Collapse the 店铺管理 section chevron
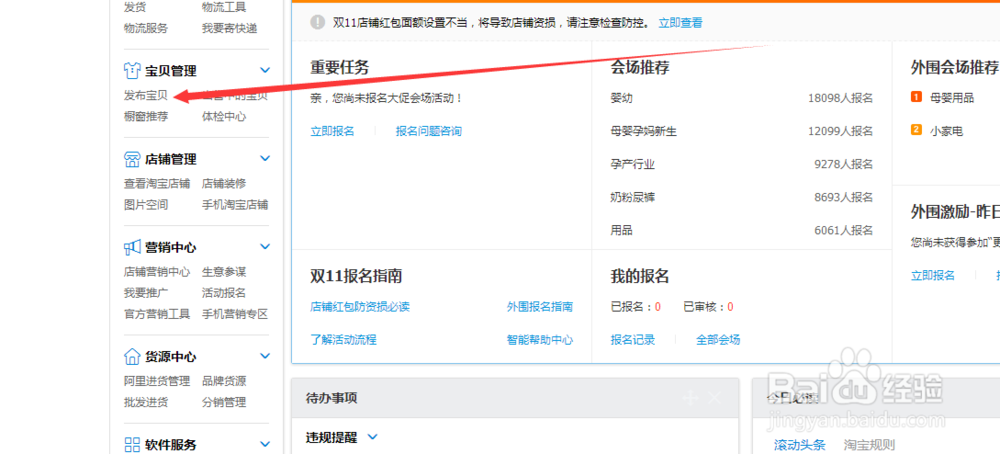 click(265, 158)
